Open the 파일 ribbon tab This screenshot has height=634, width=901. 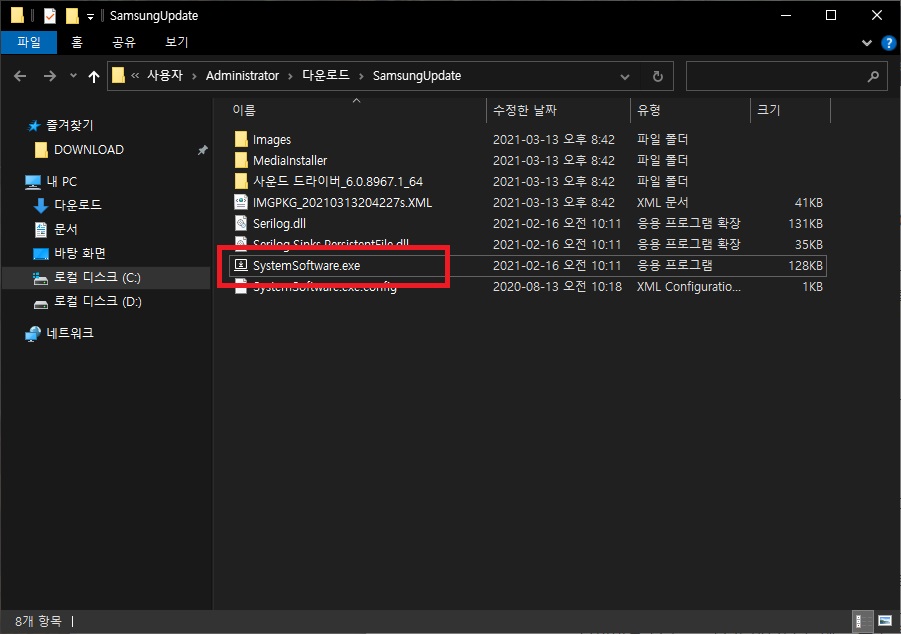(x=29, y=43)
